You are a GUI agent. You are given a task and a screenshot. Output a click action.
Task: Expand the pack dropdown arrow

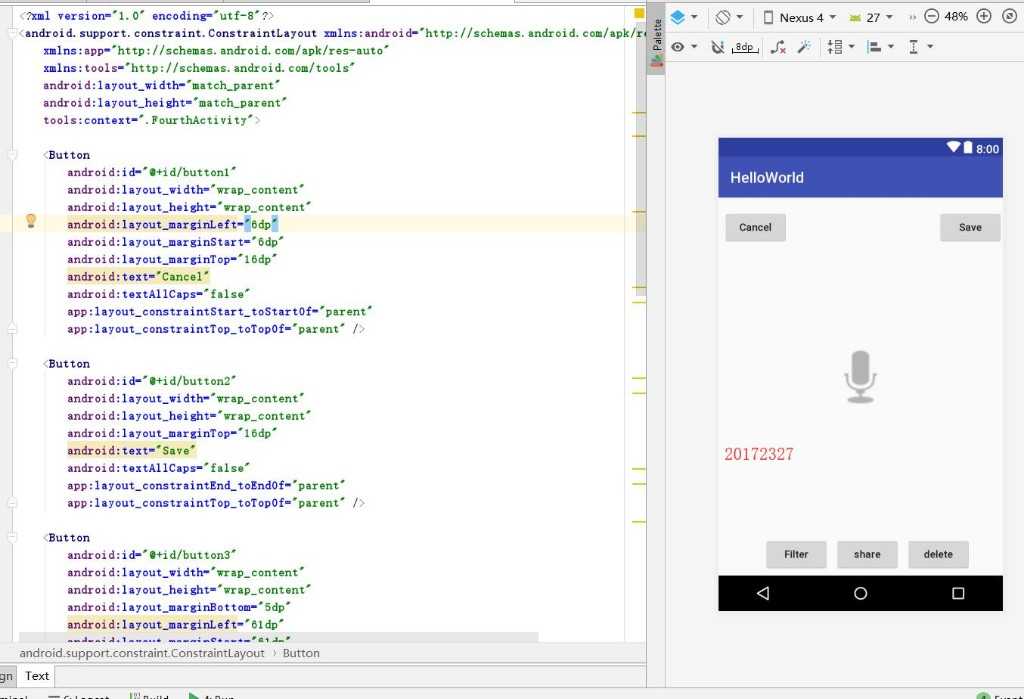(x=852, y=47)
